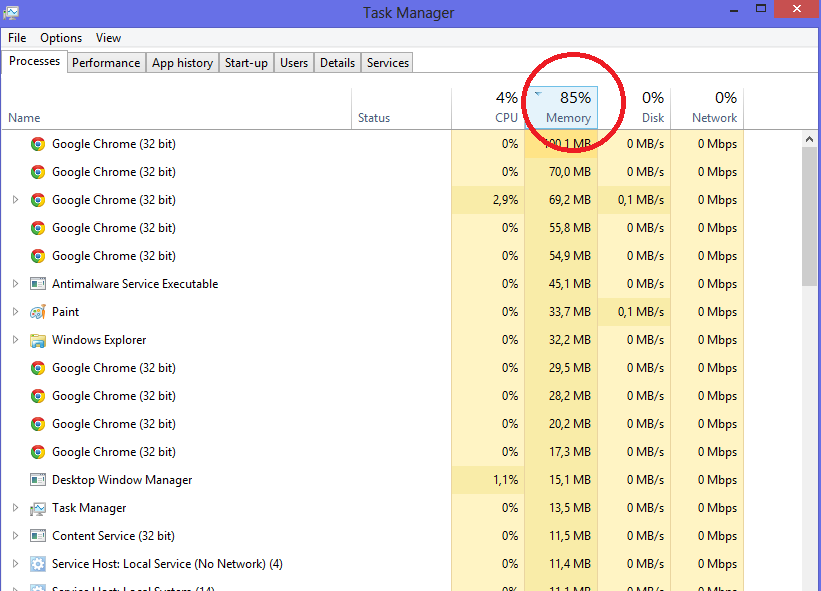
Task: Click the 11,4 MB memory value
Action: [570, 564]
